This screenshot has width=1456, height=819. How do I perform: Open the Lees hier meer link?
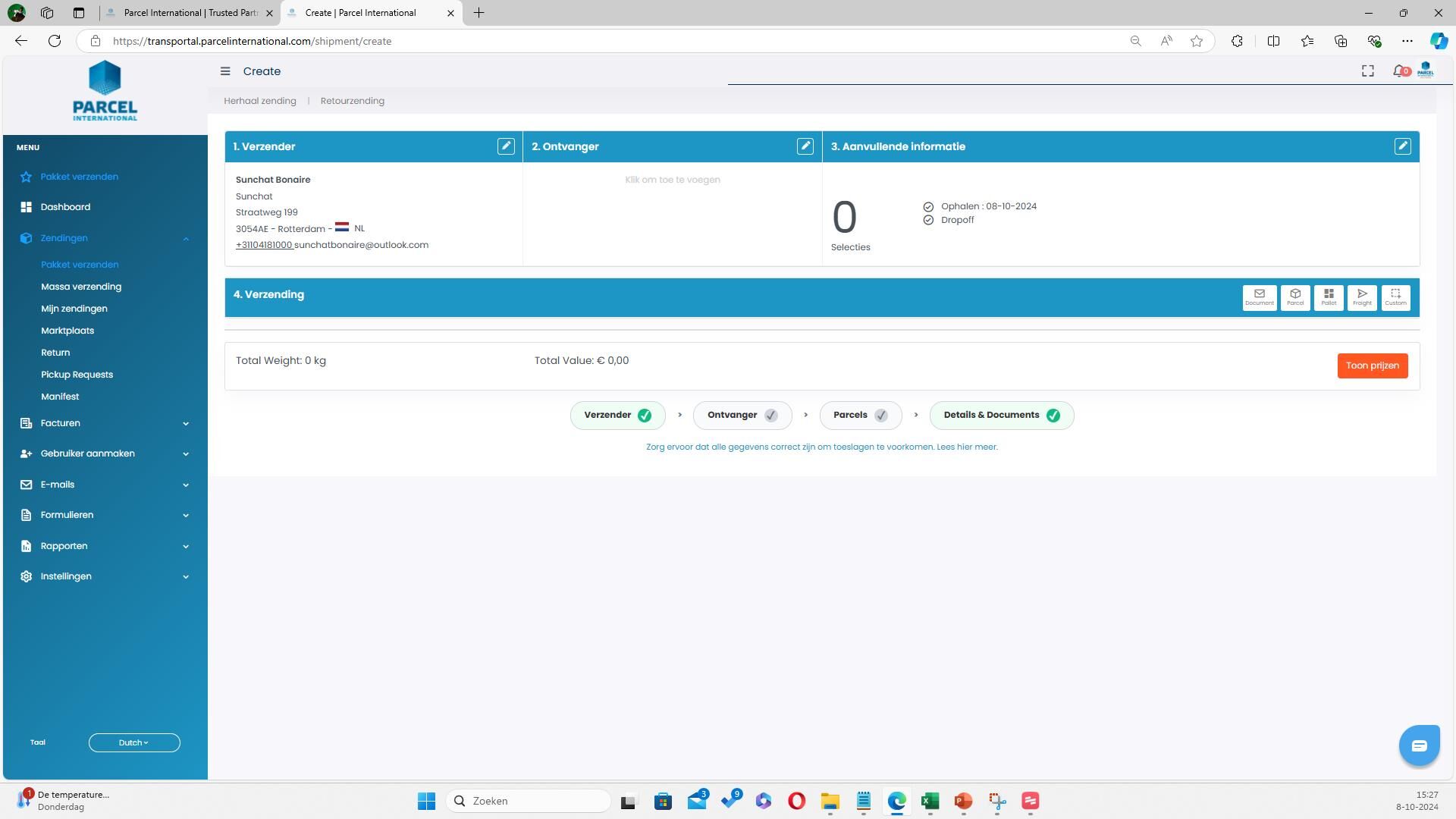tap(967, 447)
